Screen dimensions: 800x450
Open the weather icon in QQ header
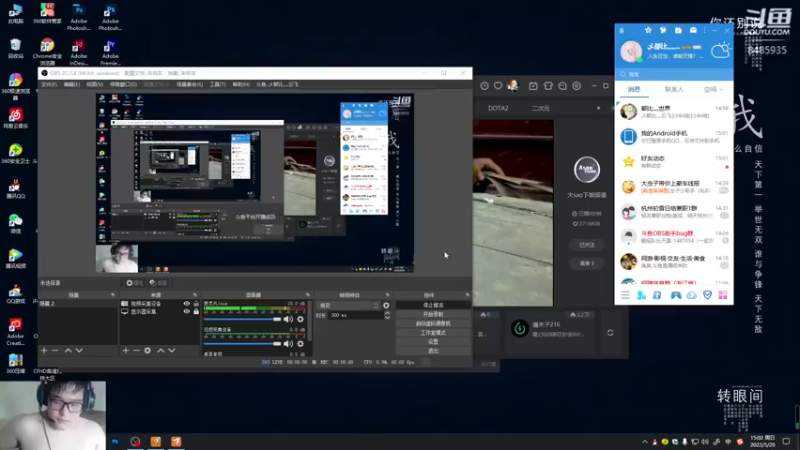point(720,51)
